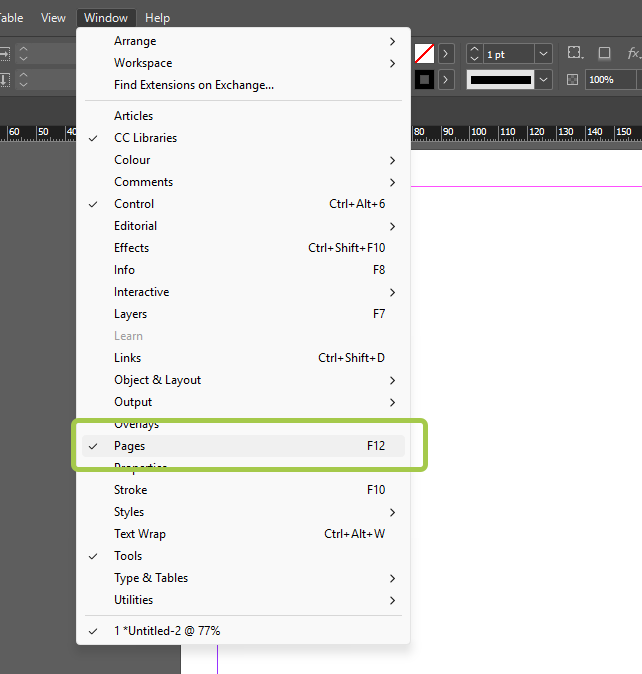Screen dimensions: 642x674
Task: Expand the Colour submenu
Action: [243, 160]
